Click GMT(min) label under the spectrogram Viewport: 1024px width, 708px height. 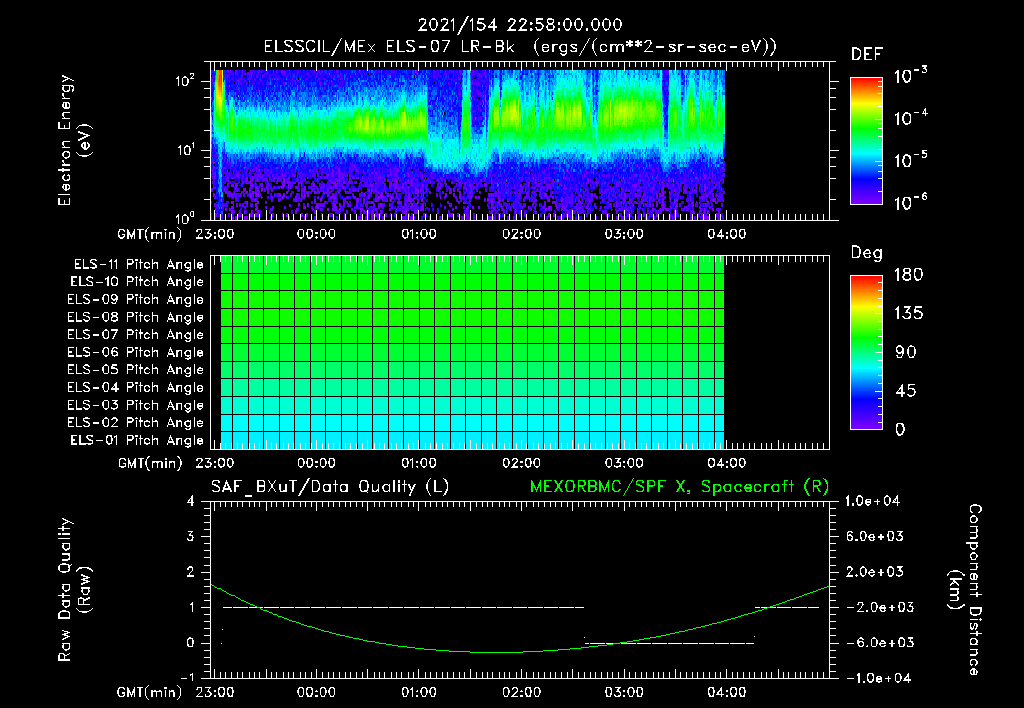pyautogui.click(x=150, y=234)
